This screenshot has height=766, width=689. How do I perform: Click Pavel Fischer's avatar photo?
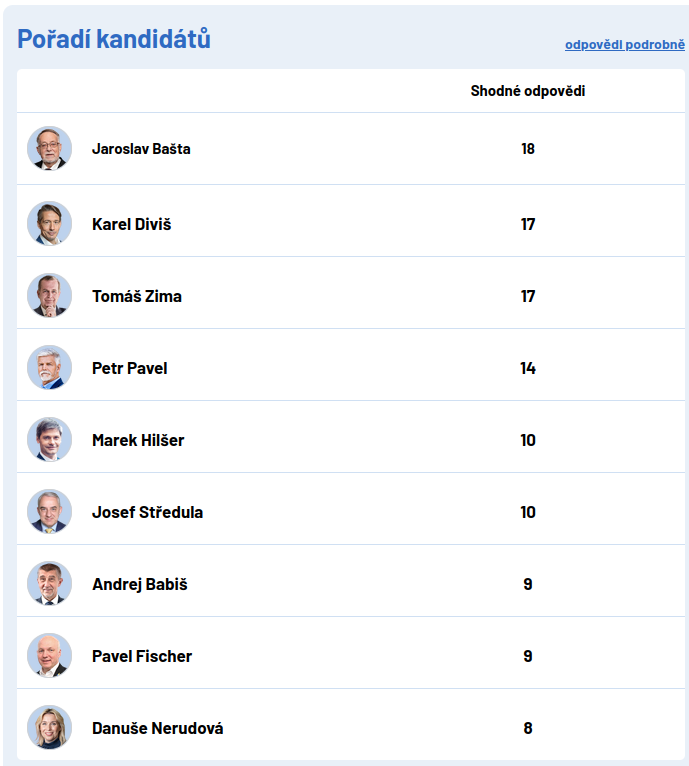[x=49, y=656]
